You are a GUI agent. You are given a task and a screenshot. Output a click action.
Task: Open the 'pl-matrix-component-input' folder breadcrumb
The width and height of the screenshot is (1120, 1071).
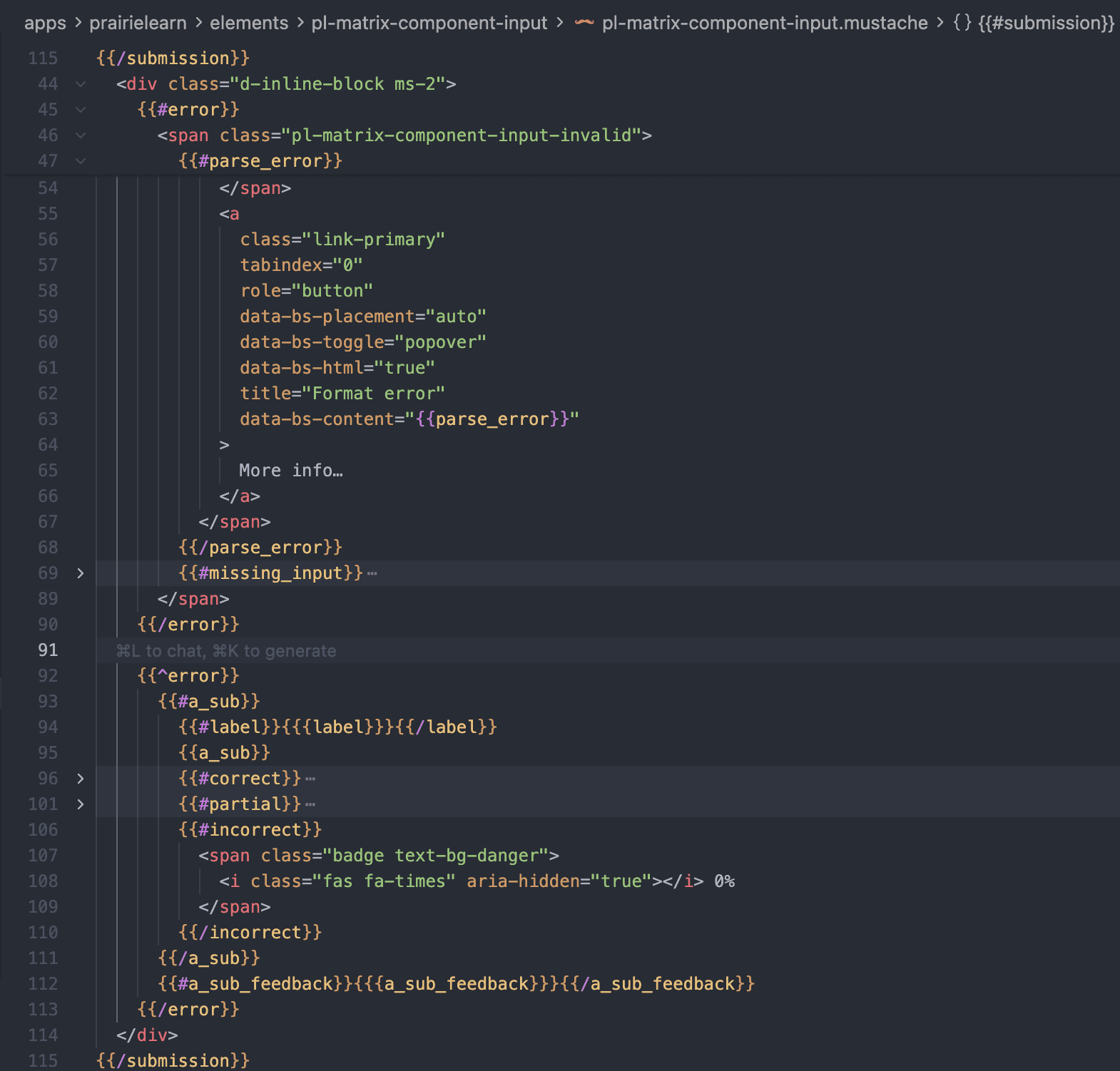click(429, 23)
